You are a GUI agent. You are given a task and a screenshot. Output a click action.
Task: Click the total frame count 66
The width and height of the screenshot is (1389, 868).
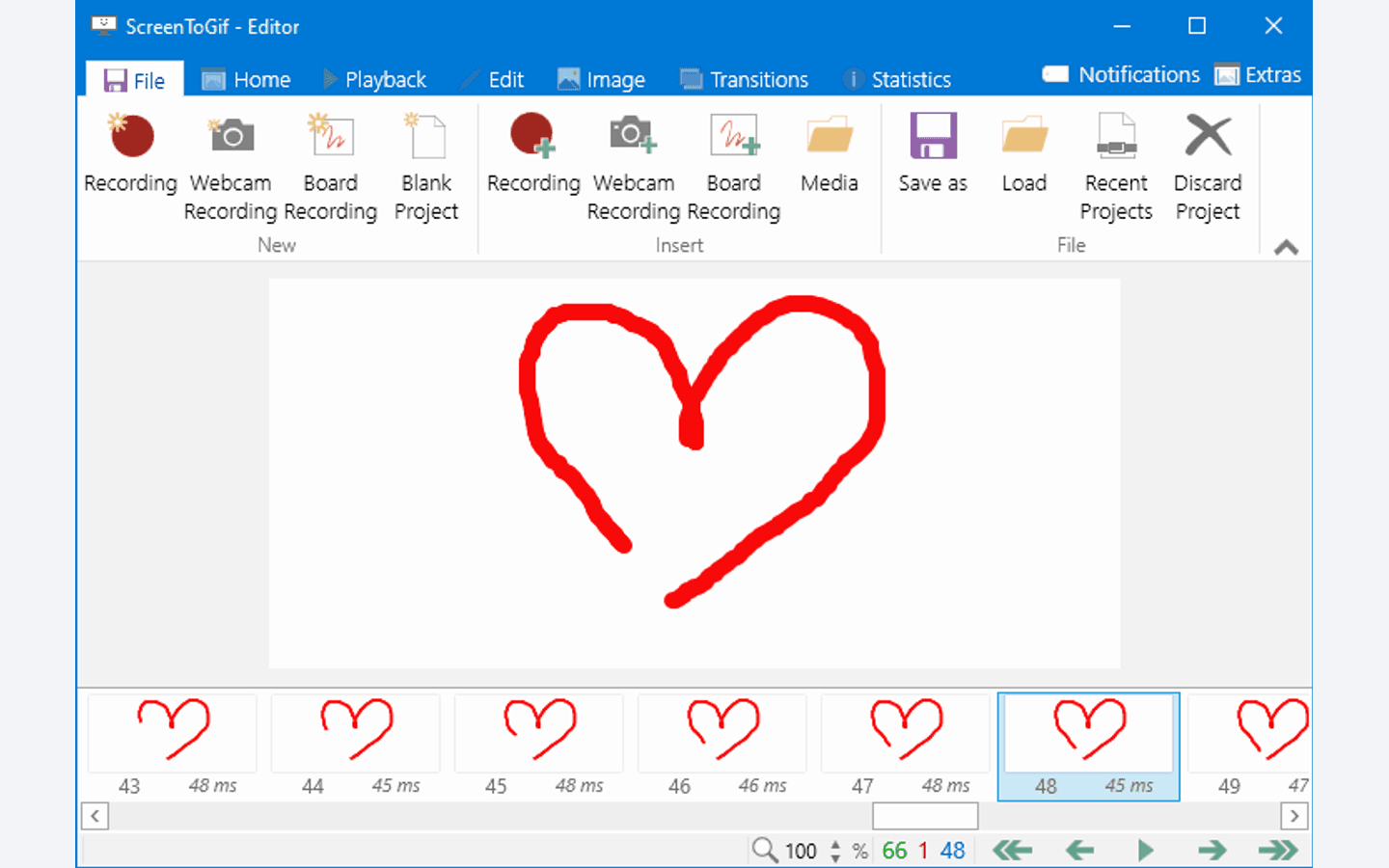tap(894, 851)
